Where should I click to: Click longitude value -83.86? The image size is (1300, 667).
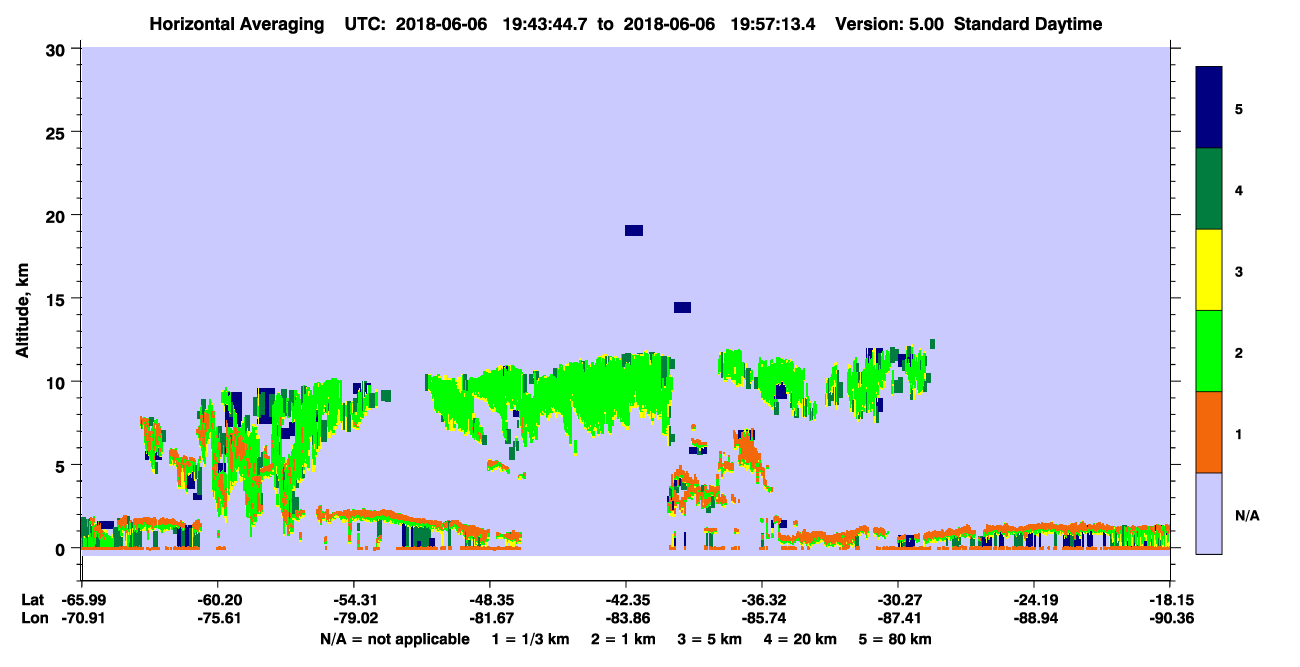click(x=626, y=618)
